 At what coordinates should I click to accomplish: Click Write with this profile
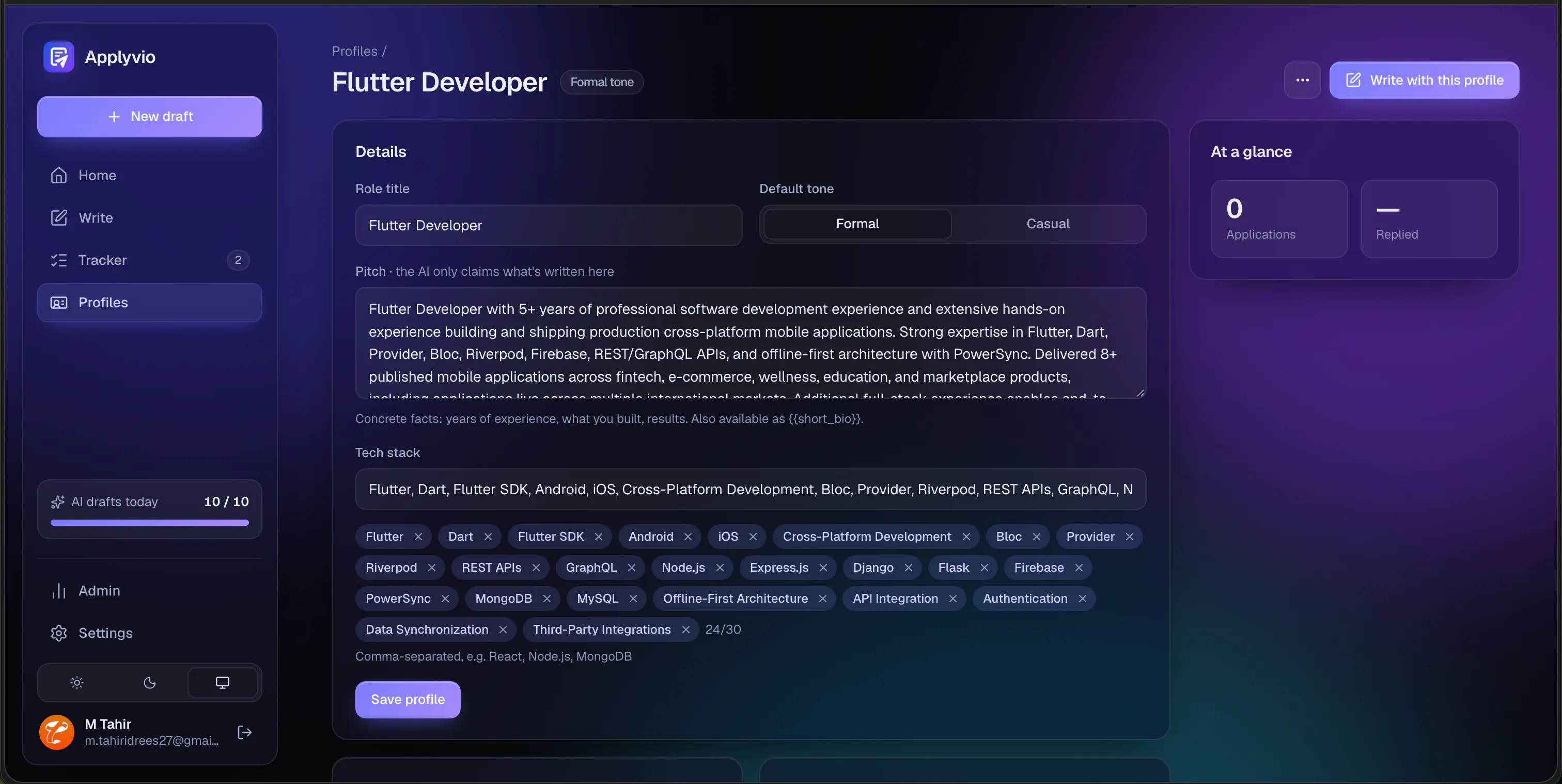coord(1425,80)
